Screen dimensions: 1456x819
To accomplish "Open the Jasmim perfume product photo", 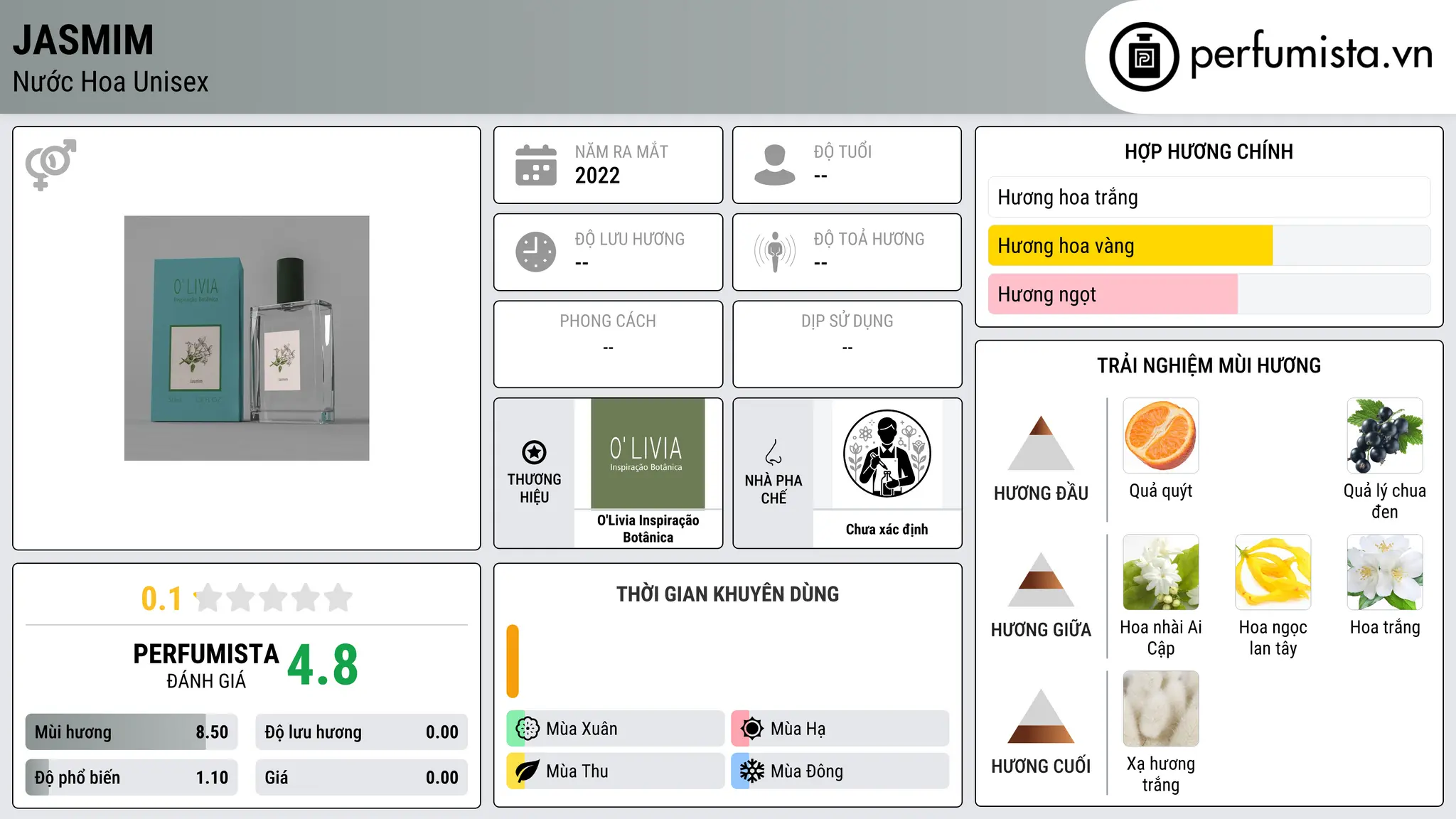I will click(x=247, y=338).
